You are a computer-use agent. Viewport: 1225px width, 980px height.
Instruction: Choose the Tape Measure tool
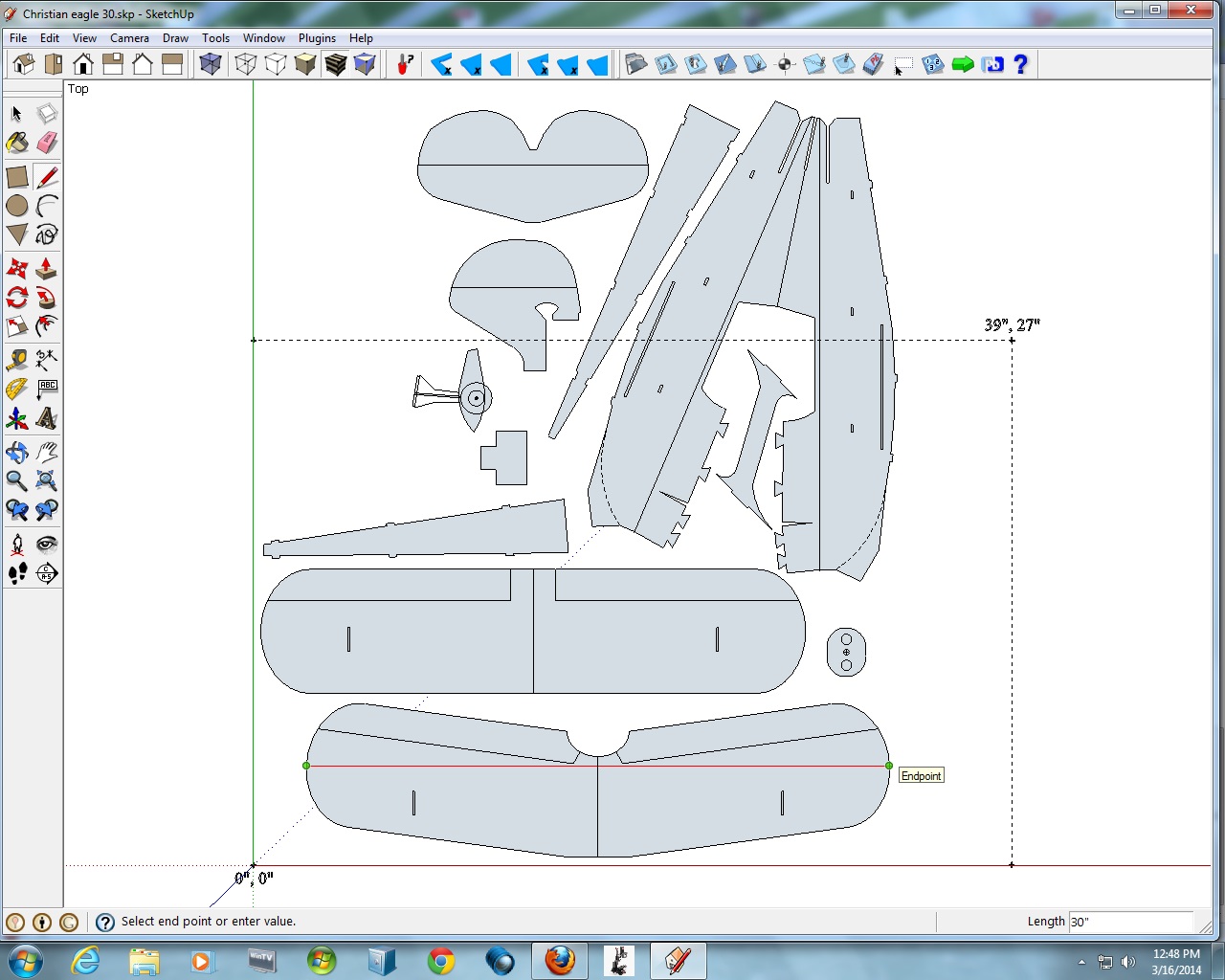pyautogui.click(x=17, y=361)
